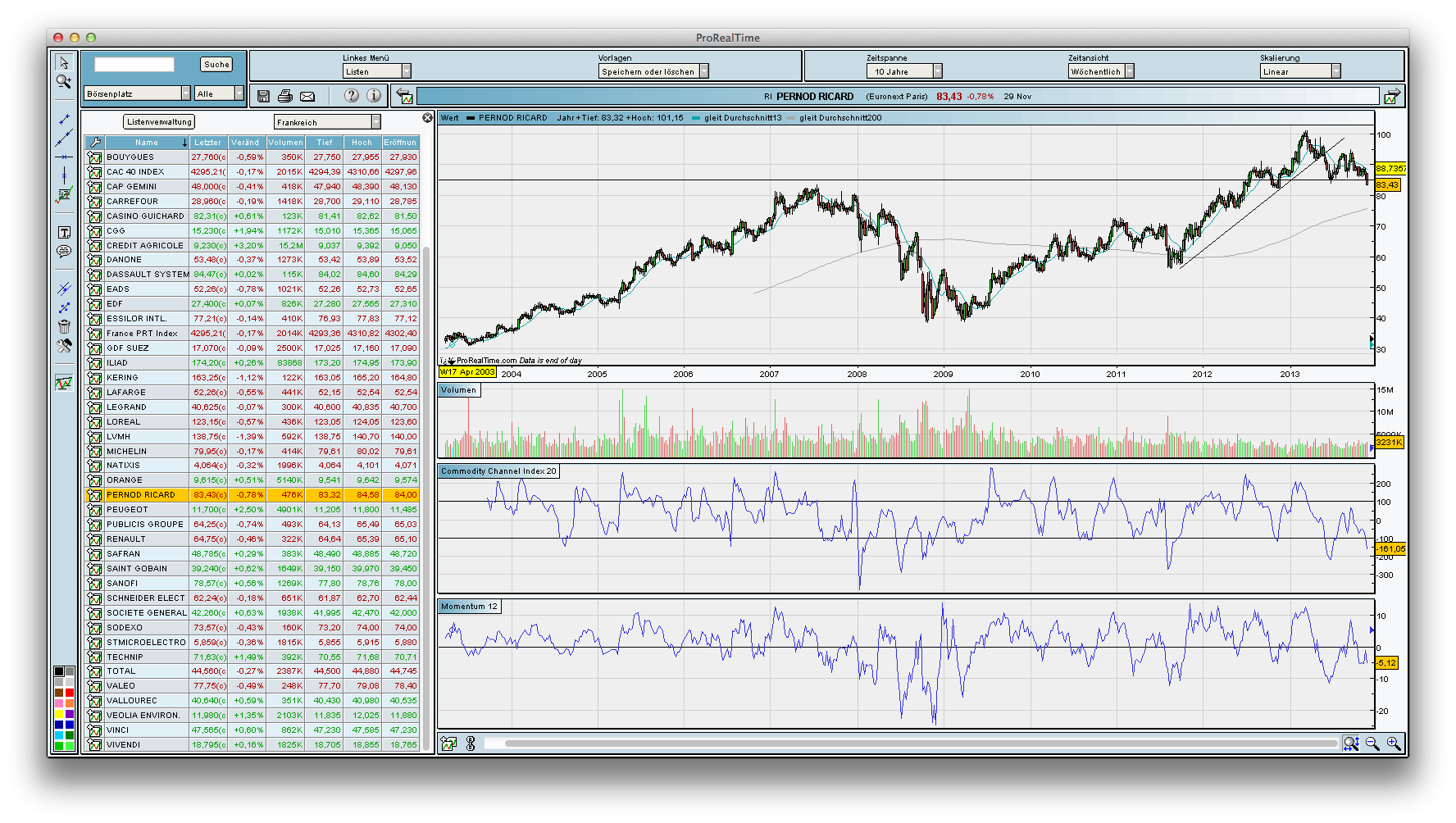Click the chain link icon below chart
The width and height of the screenshot is (1456, 823).
(471, 743)
